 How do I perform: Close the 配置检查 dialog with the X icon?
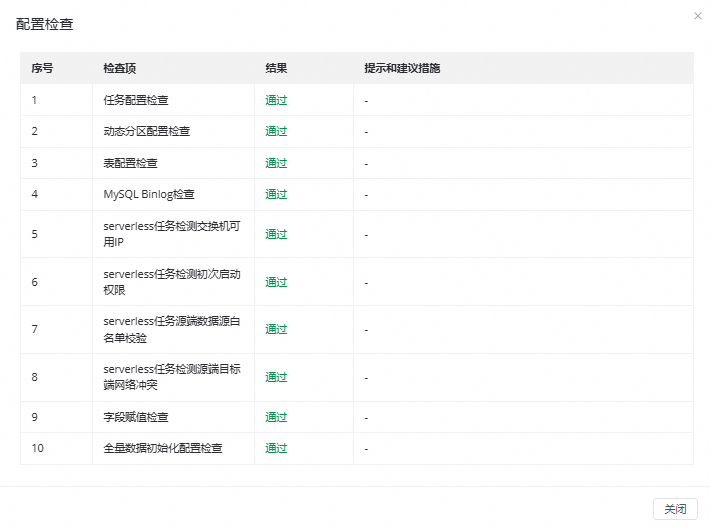[x=698, y=16]
